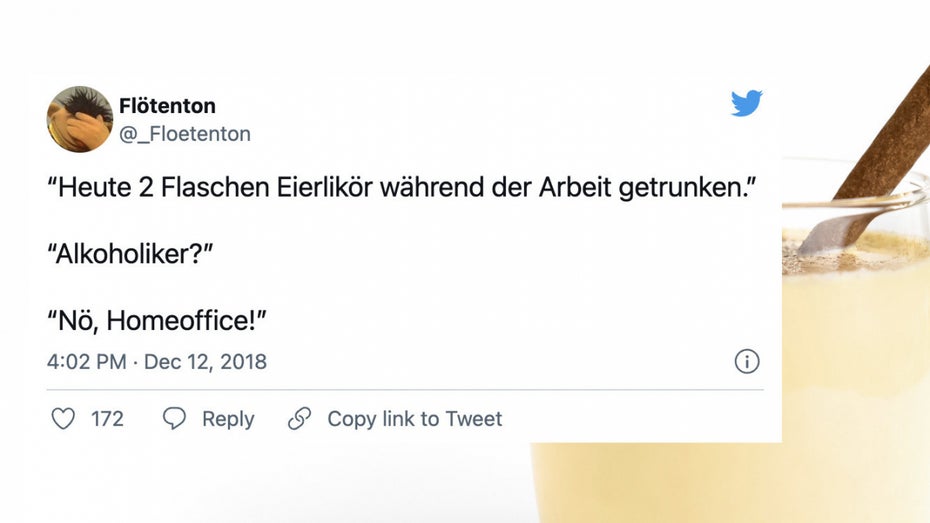Click the 4:02 PM time stamp
The width and height of the screenshot is (930, 523).
(86, 361)
